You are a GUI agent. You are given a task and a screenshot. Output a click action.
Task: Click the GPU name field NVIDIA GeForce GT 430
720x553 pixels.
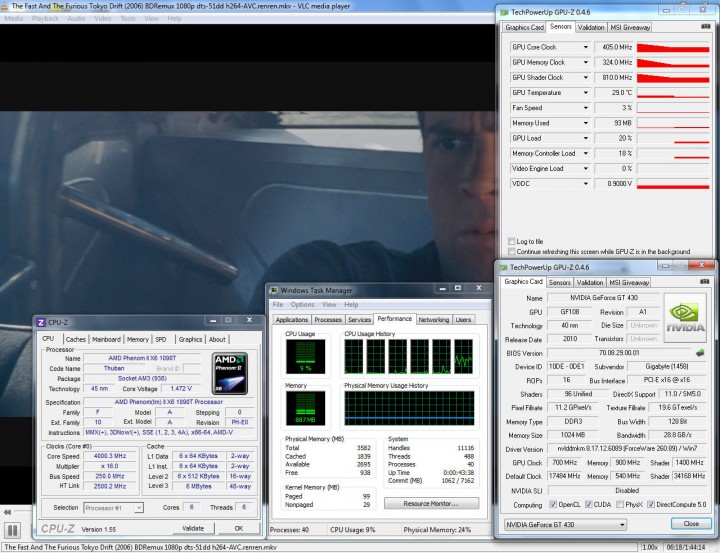(x=603, y=298)
